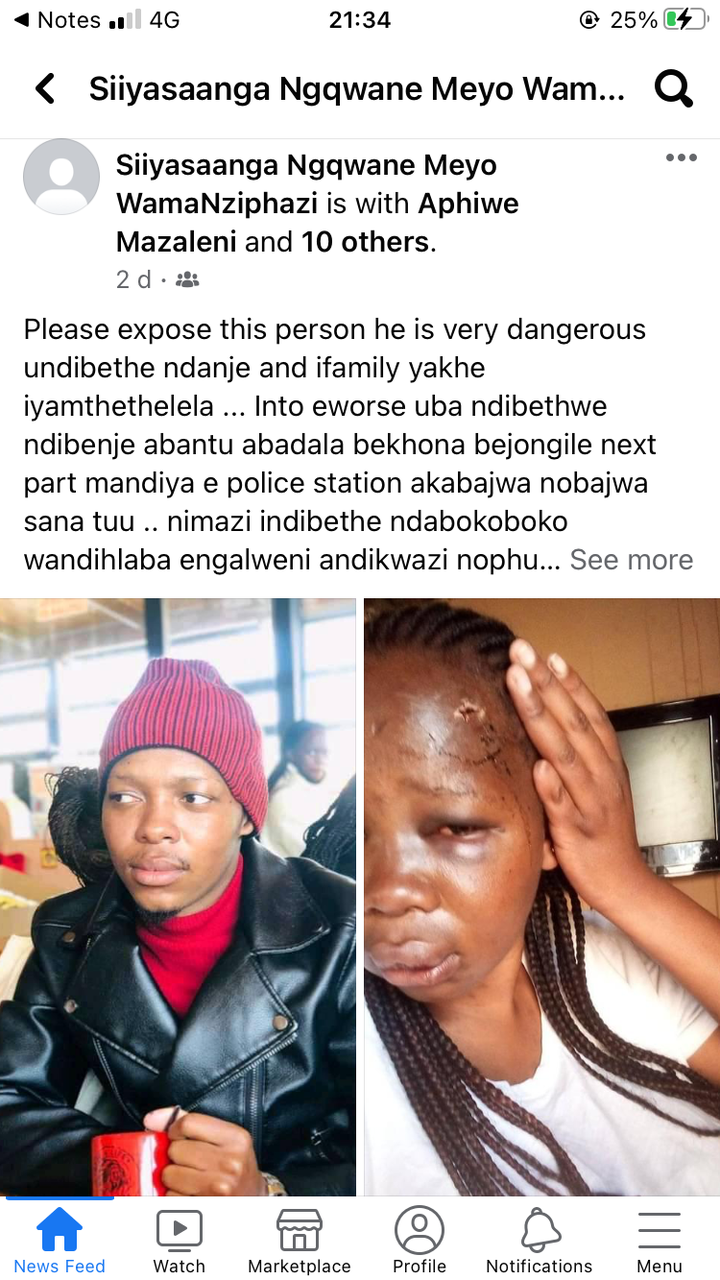
Task: Expand post text with See more
Action: 631,559
